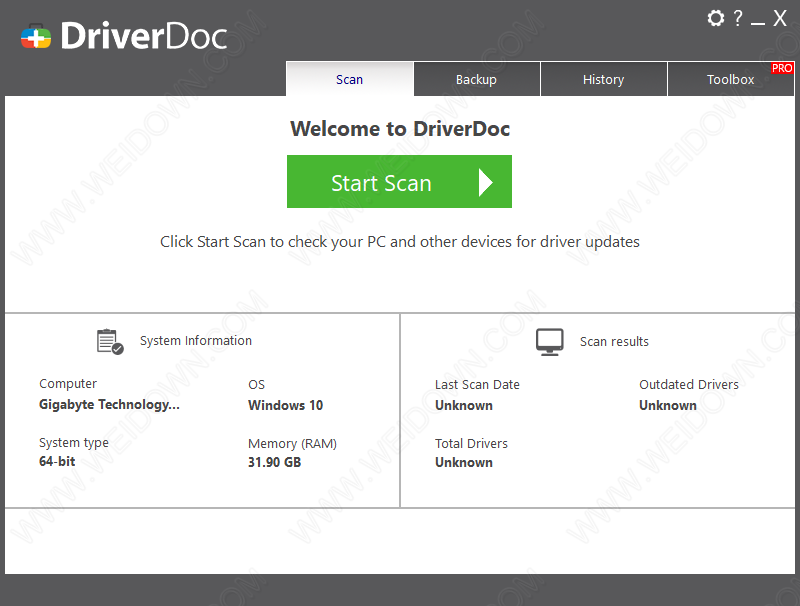Click the Unknown value under Last Scan Date
800x606 pixels.
[x=464, y=406]
